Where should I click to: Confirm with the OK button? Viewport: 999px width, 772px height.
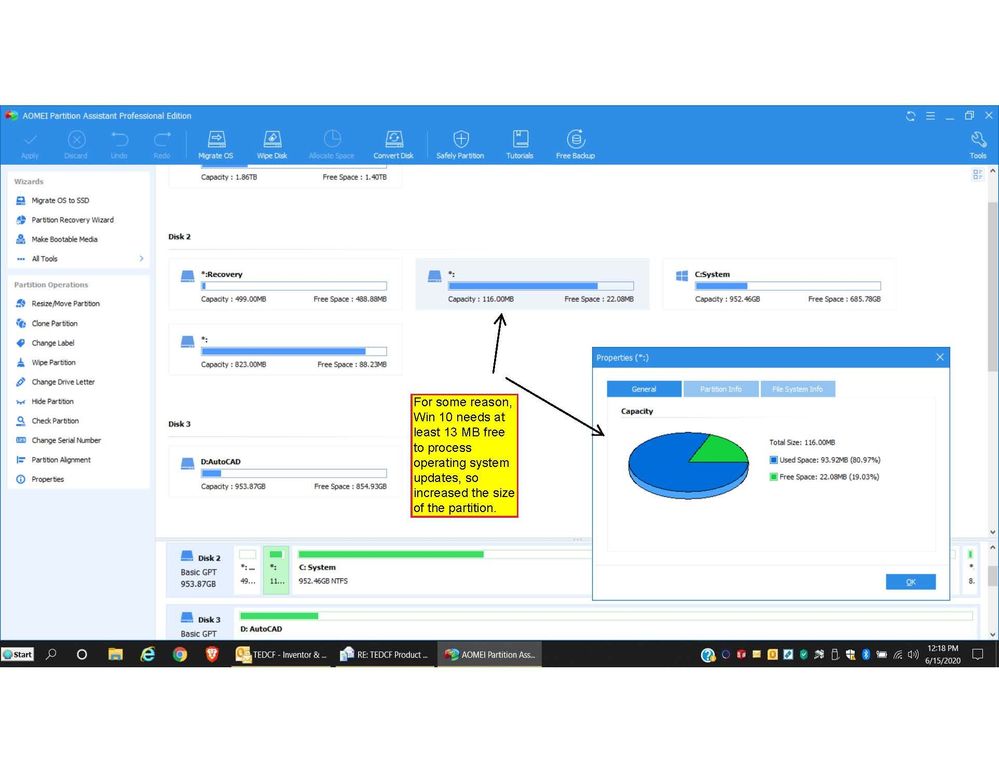910,582
